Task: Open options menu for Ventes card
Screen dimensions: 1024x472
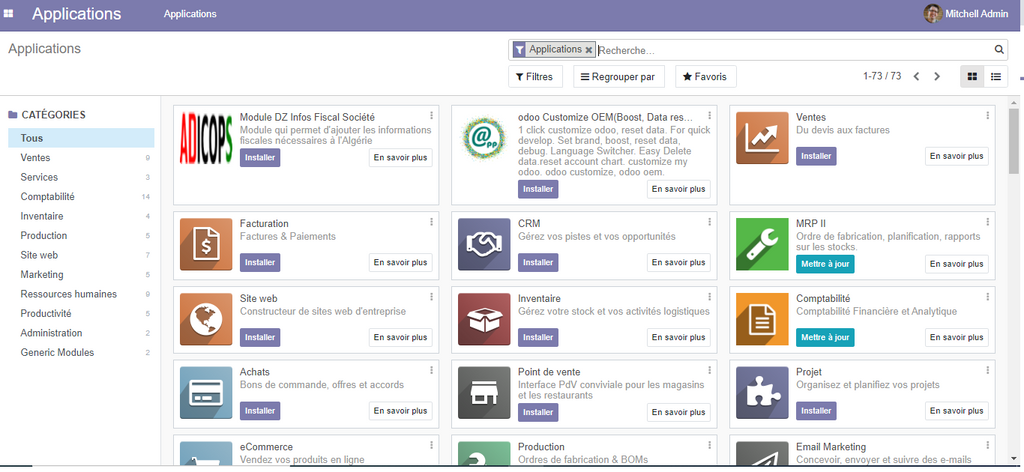Action: pyautogui.click(x=987, y=116)
